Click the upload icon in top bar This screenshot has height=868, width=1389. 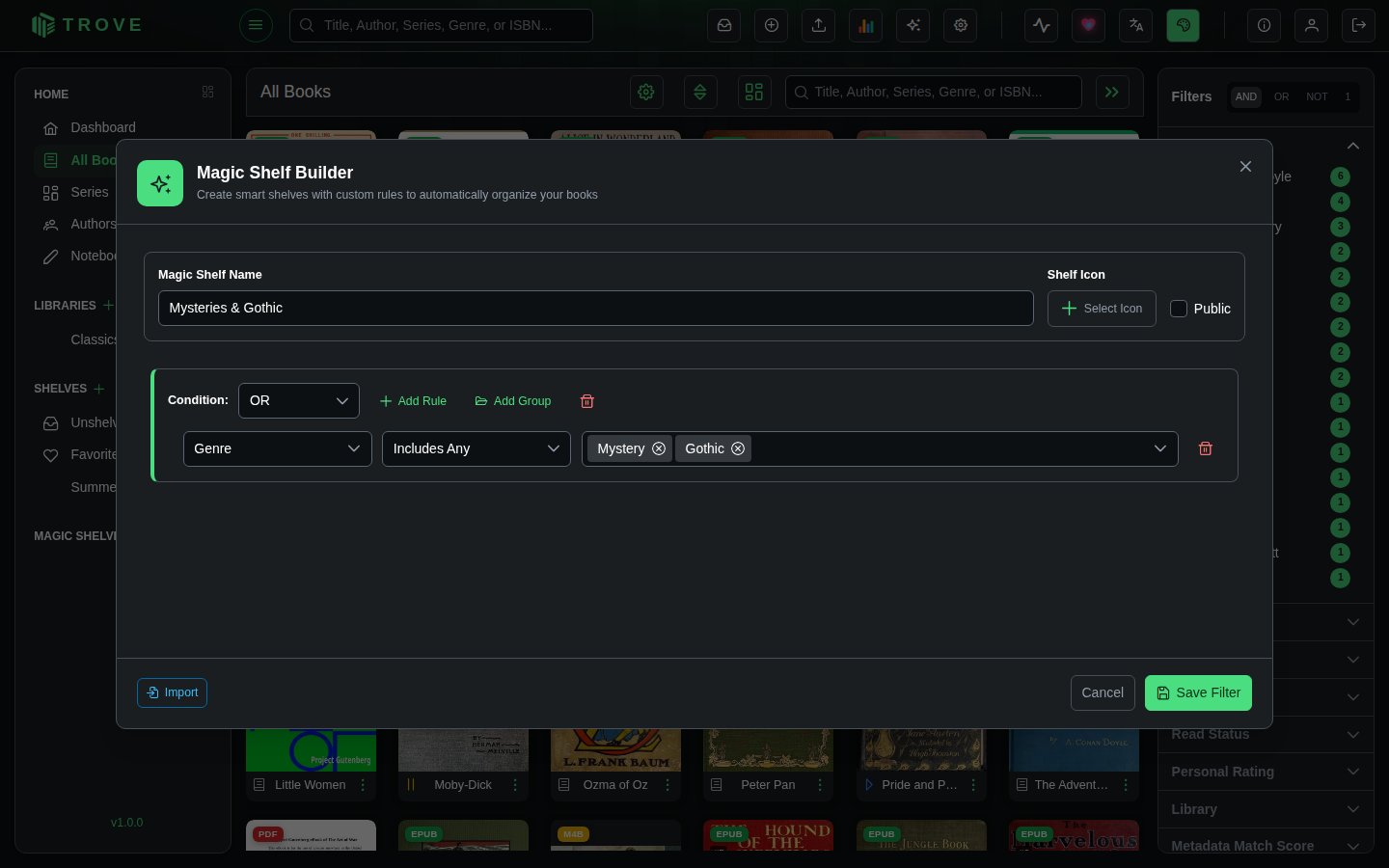click(819, 25)
